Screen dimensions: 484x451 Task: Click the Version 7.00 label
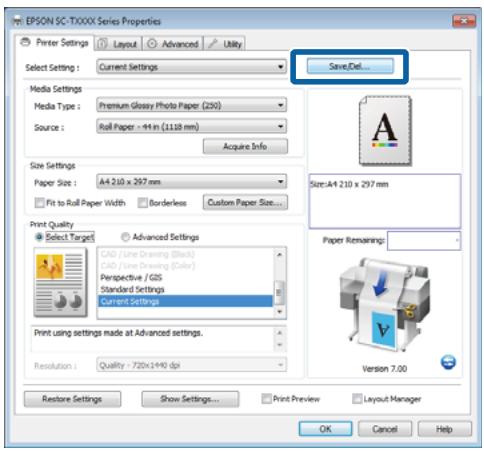385,369
